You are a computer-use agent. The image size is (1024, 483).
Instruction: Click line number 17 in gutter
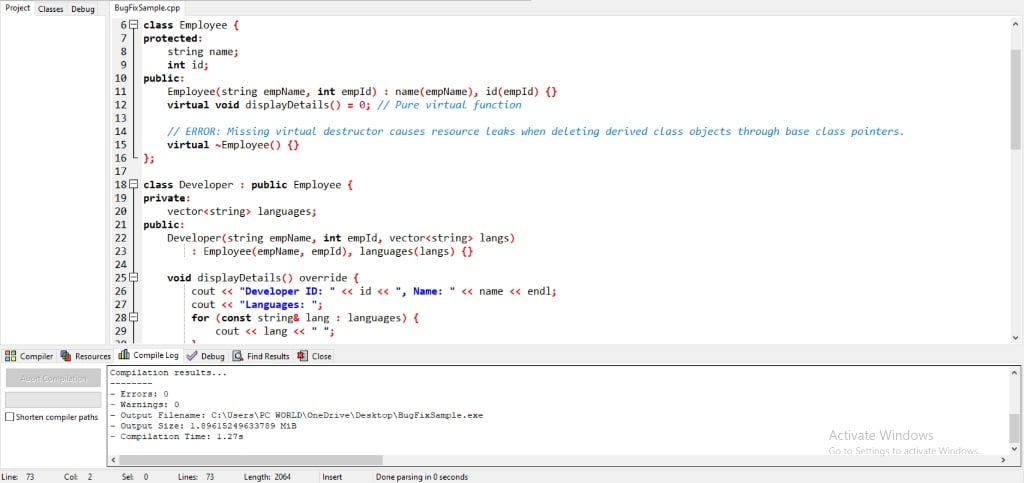pos(120,172)
